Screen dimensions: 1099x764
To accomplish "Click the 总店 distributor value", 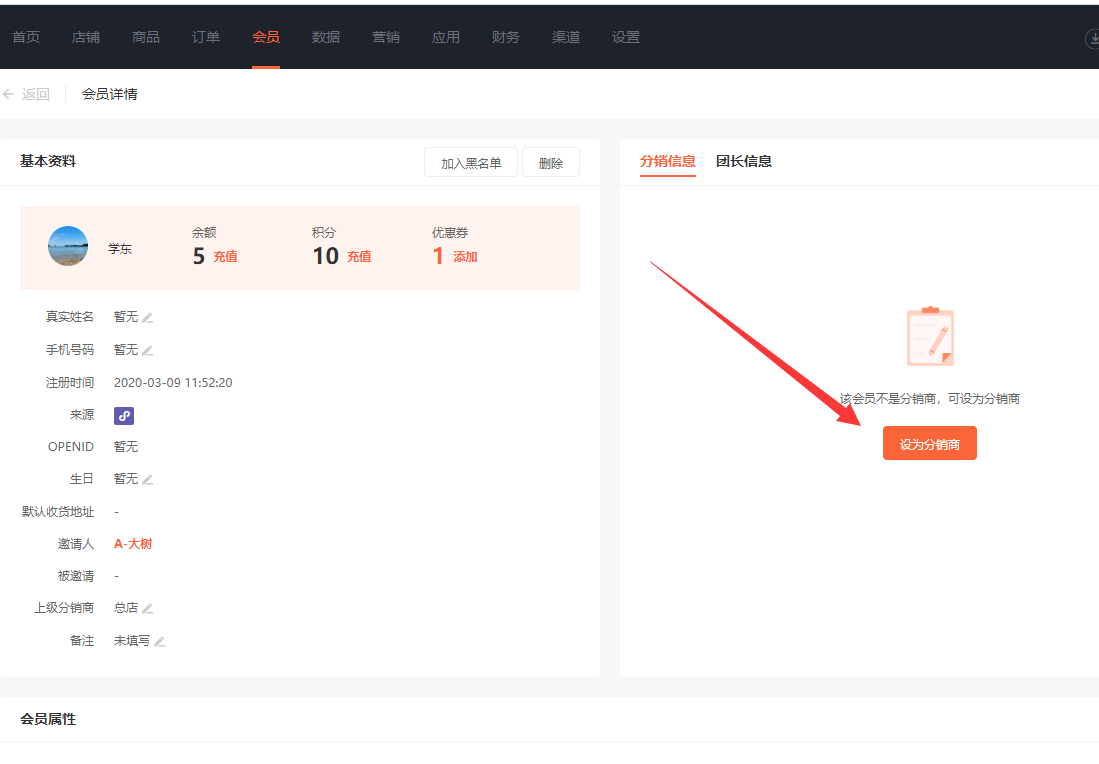I will 126,608.
